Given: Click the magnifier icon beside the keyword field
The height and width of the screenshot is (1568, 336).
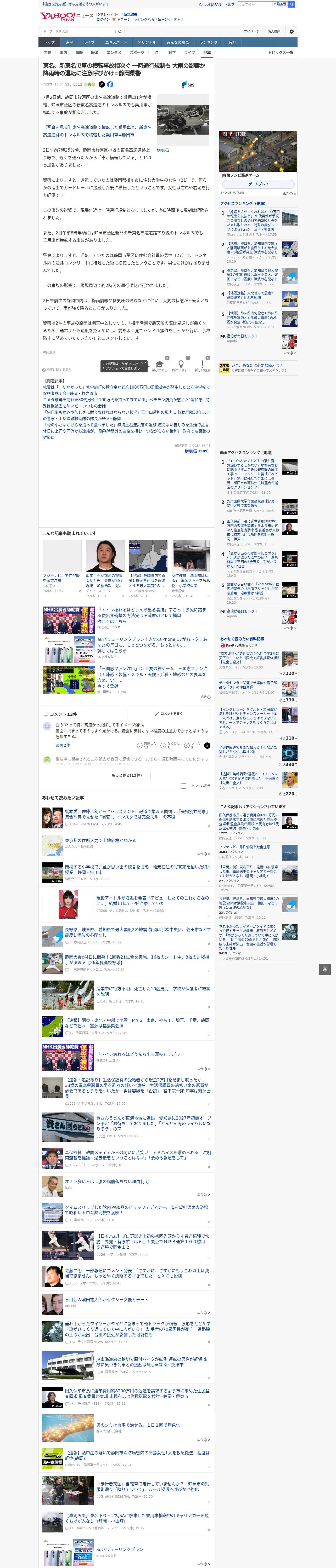Looking at the screenshot, I should click(120, 32).
